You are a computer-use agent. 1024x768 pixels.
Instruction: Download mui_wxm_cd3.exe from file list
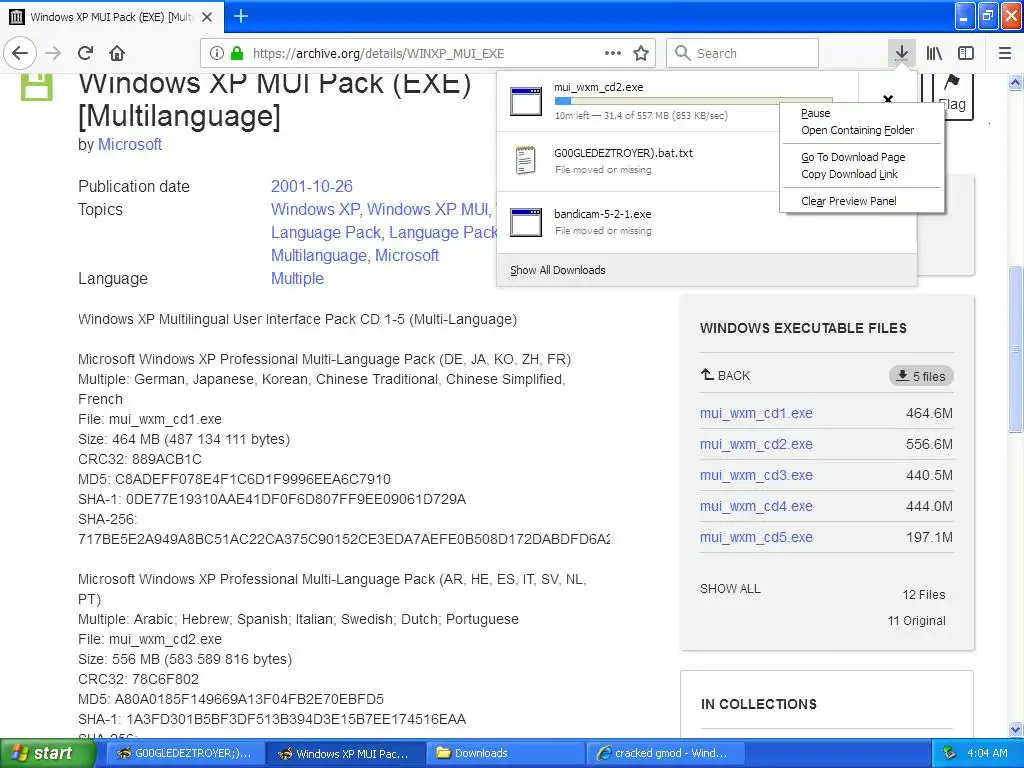tap(756, 475)
